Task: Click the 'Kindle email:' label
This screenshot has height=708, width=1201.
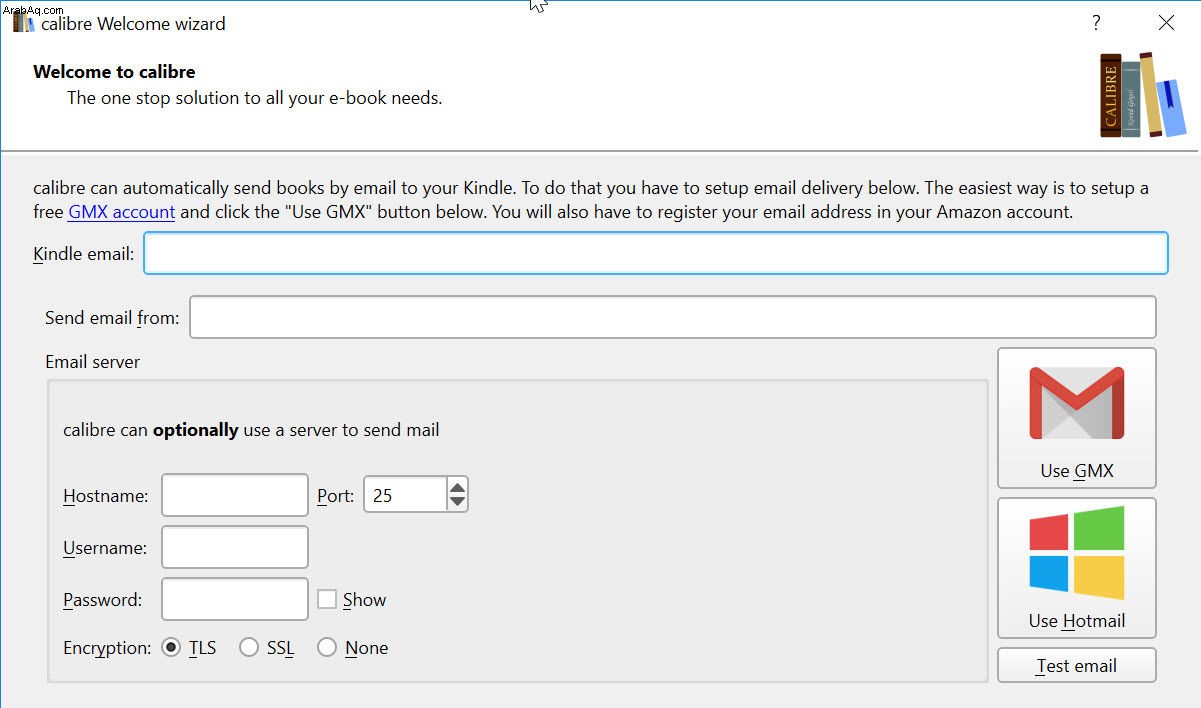Action: [83, 254]
